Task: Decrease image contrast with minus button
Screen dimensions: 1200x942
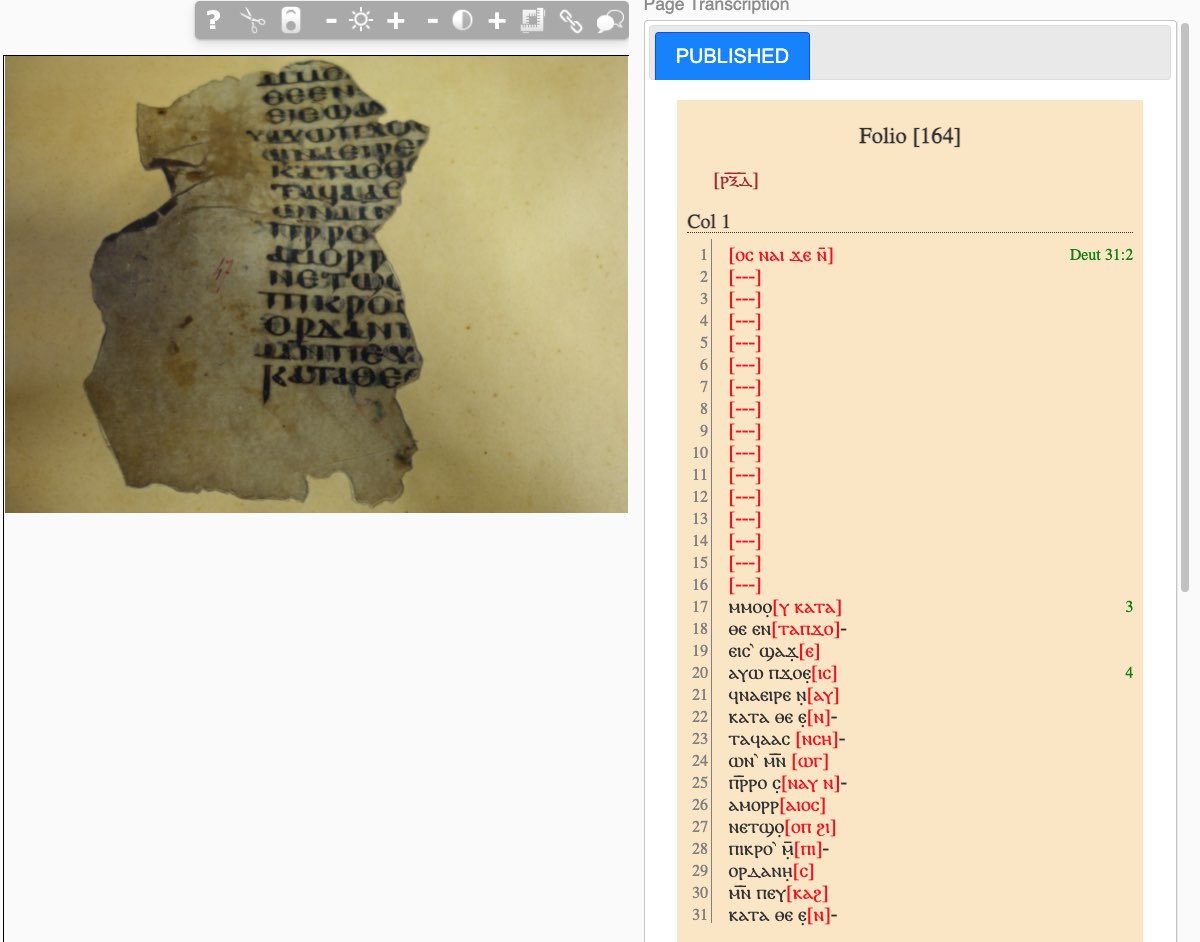Action: [x=432, y=20]
